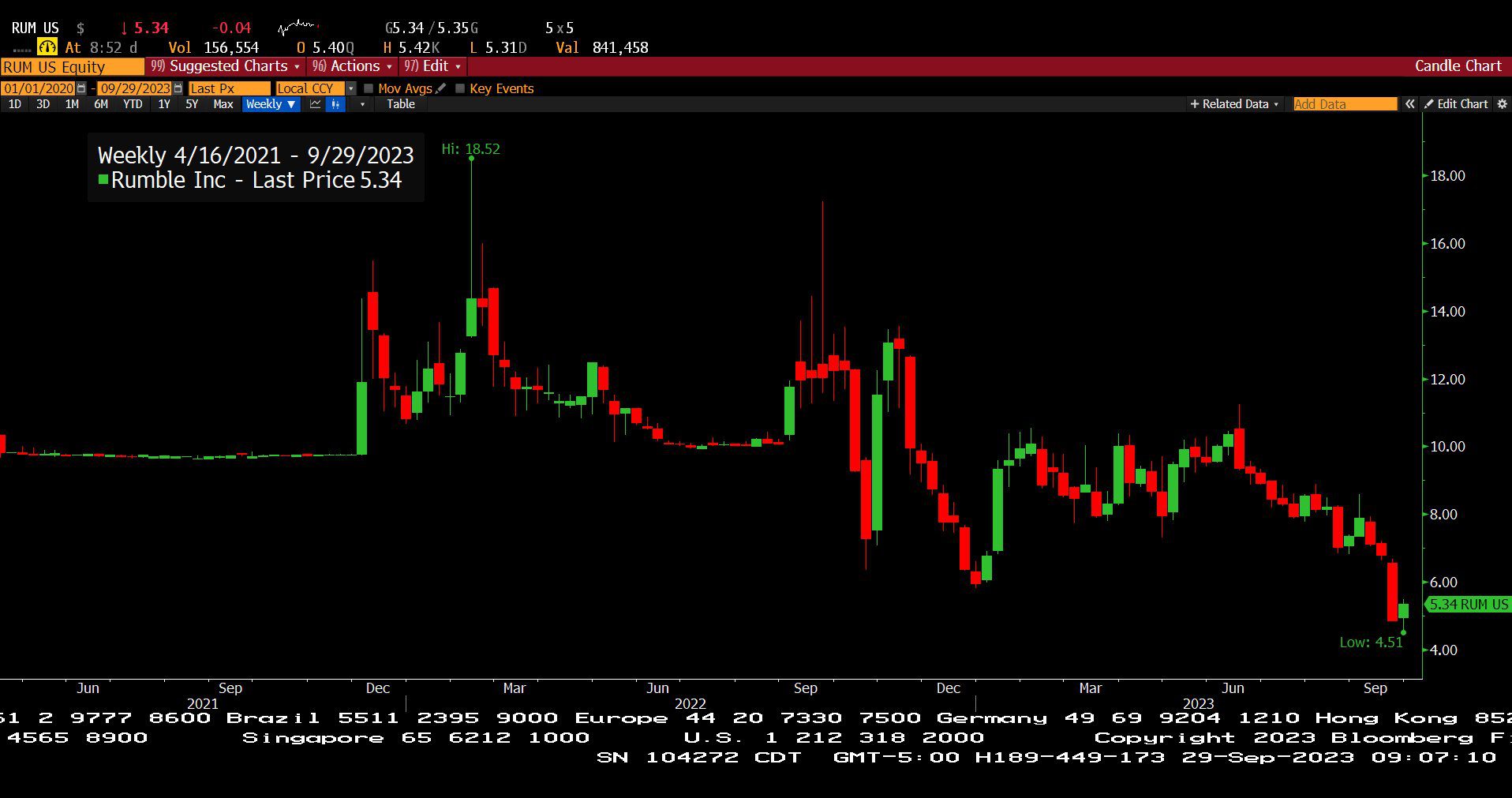Click the 2021 year label on x-axis

(202, 703)
